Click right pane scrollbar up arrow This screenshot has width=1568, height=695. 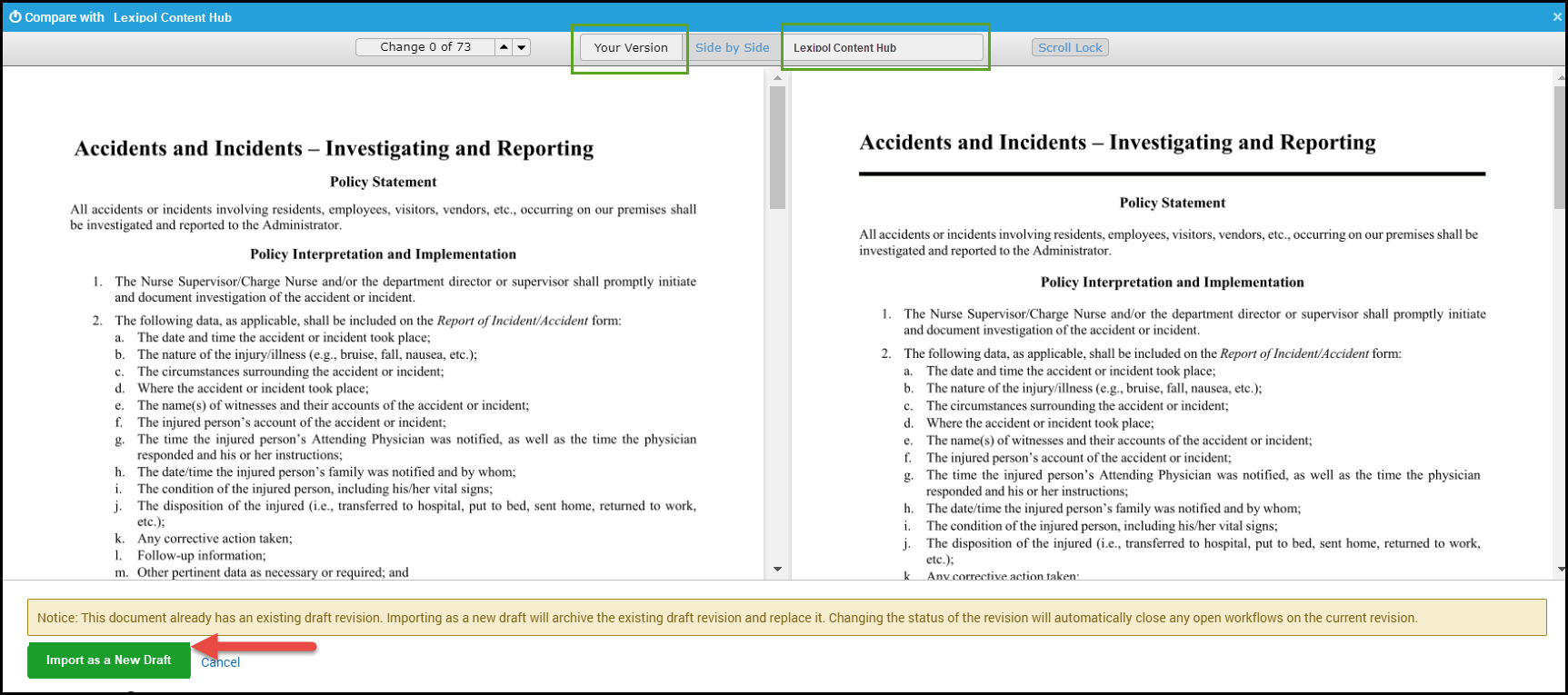coord(1561,78)
